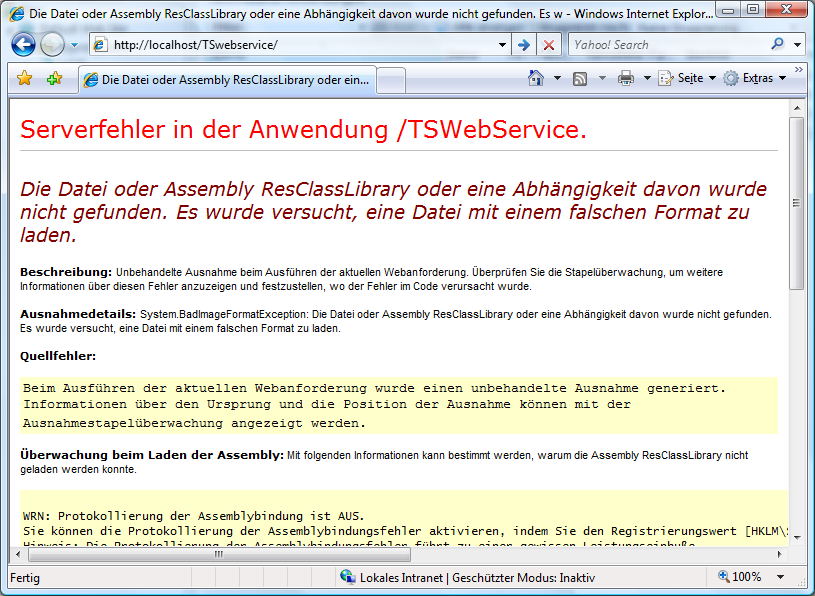Click the RSS feeds icon
Image resolution: width=815 pixels, height=596 pixels.
point(580,78)
